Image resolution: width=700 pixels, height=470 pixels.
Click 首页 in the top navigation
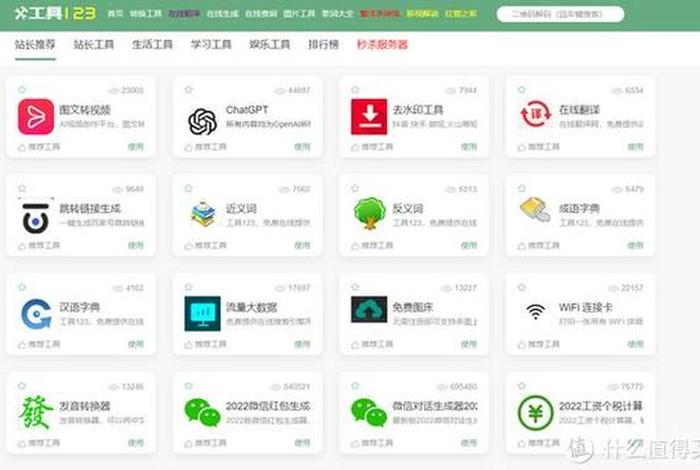115,13
